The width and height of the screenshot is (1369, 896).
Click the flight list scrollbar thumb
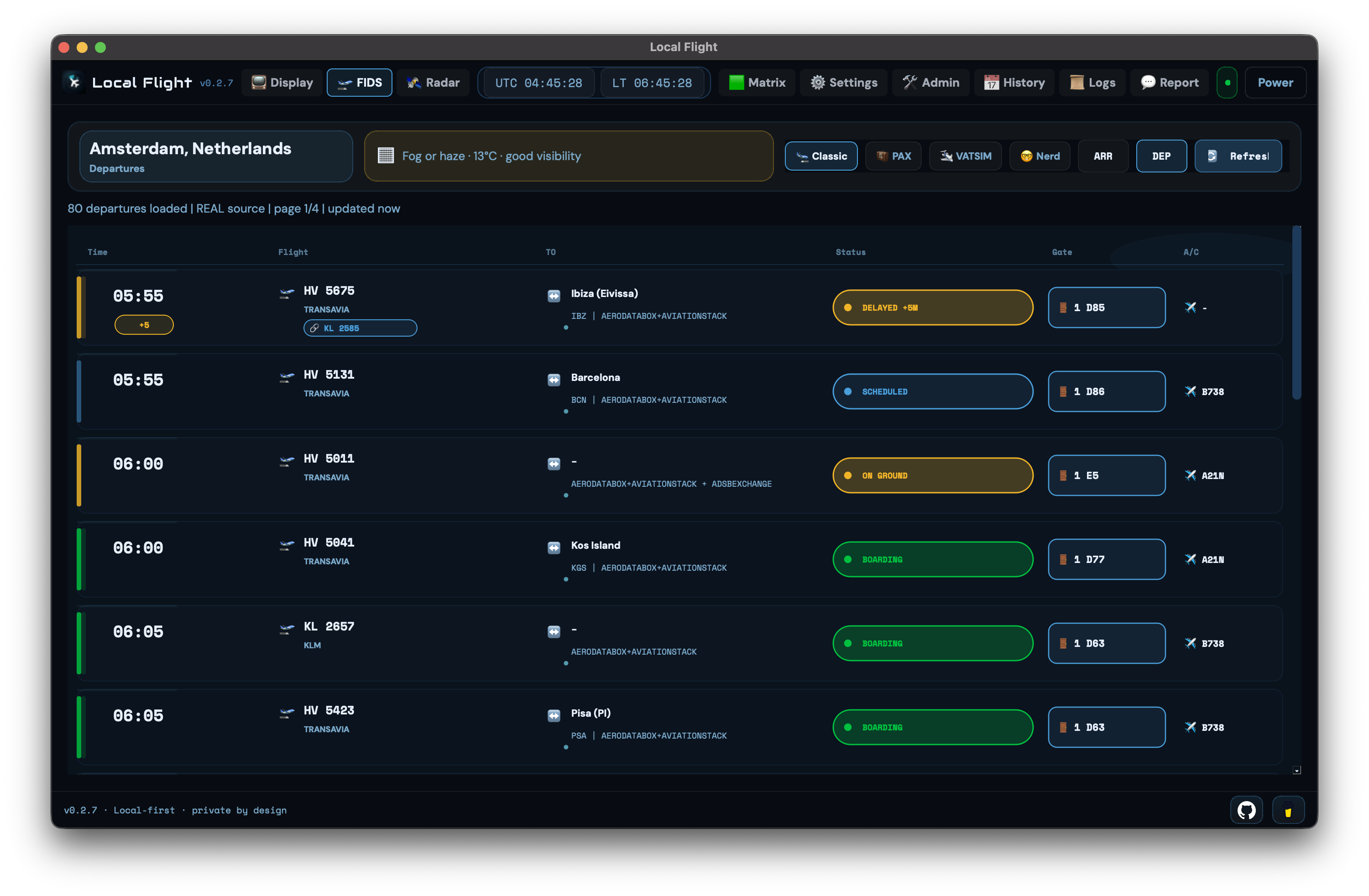coord(1296,313)
